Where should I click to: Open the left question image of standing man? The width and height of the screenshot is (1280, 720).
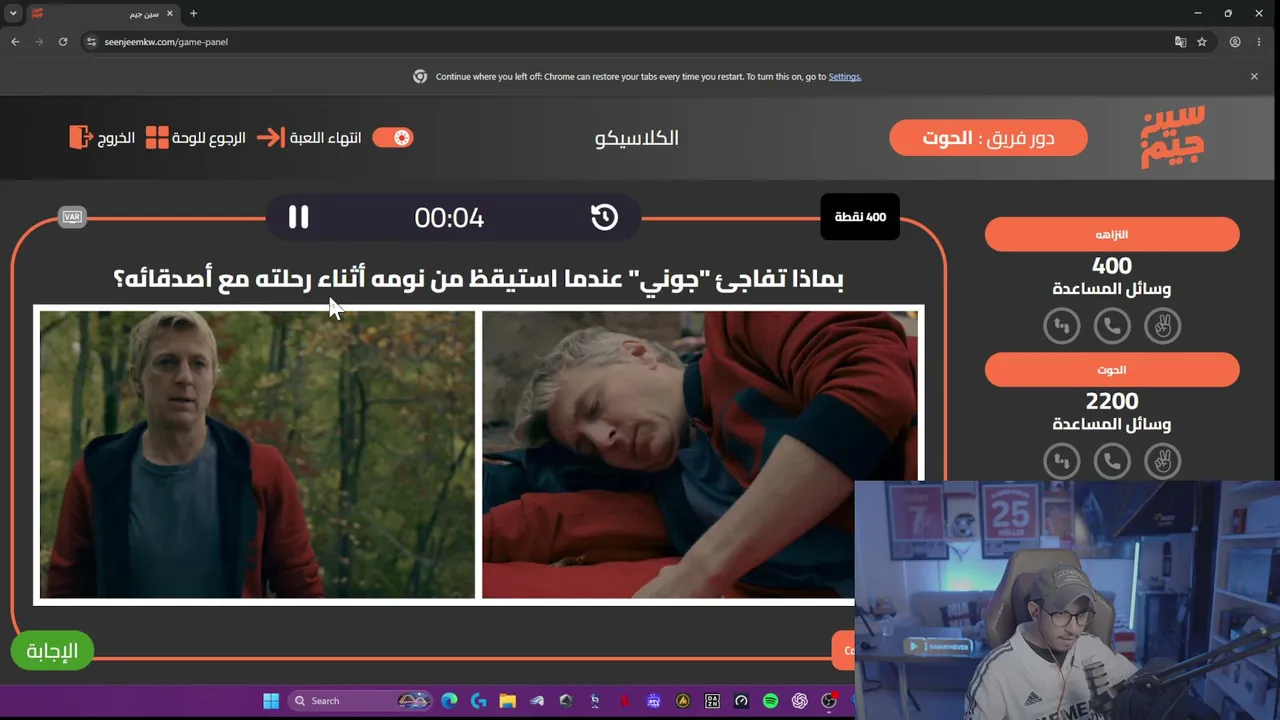point(257,454)
